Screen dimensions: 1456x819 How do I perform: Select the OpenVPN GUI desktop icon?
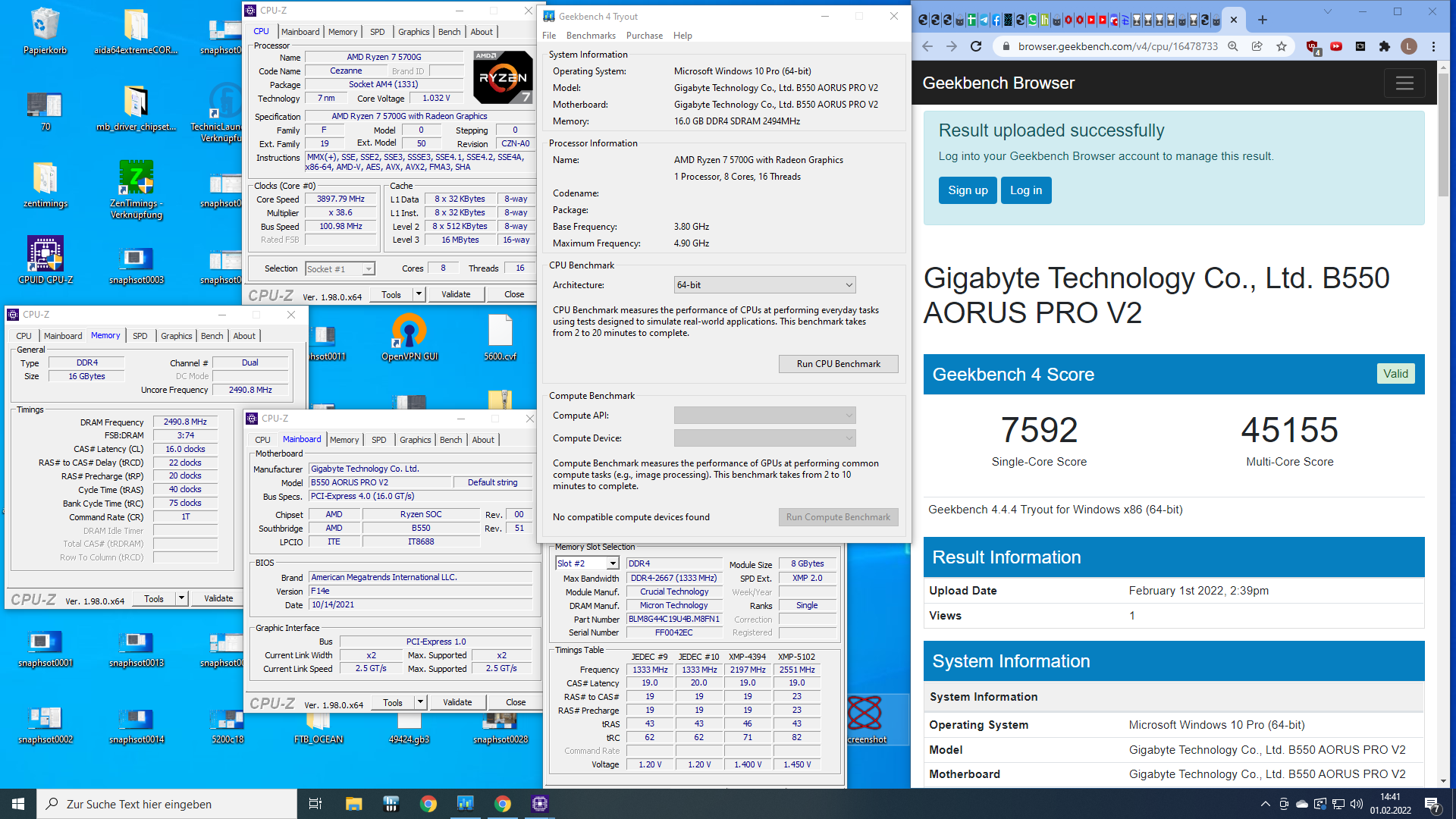click(409, 337)
